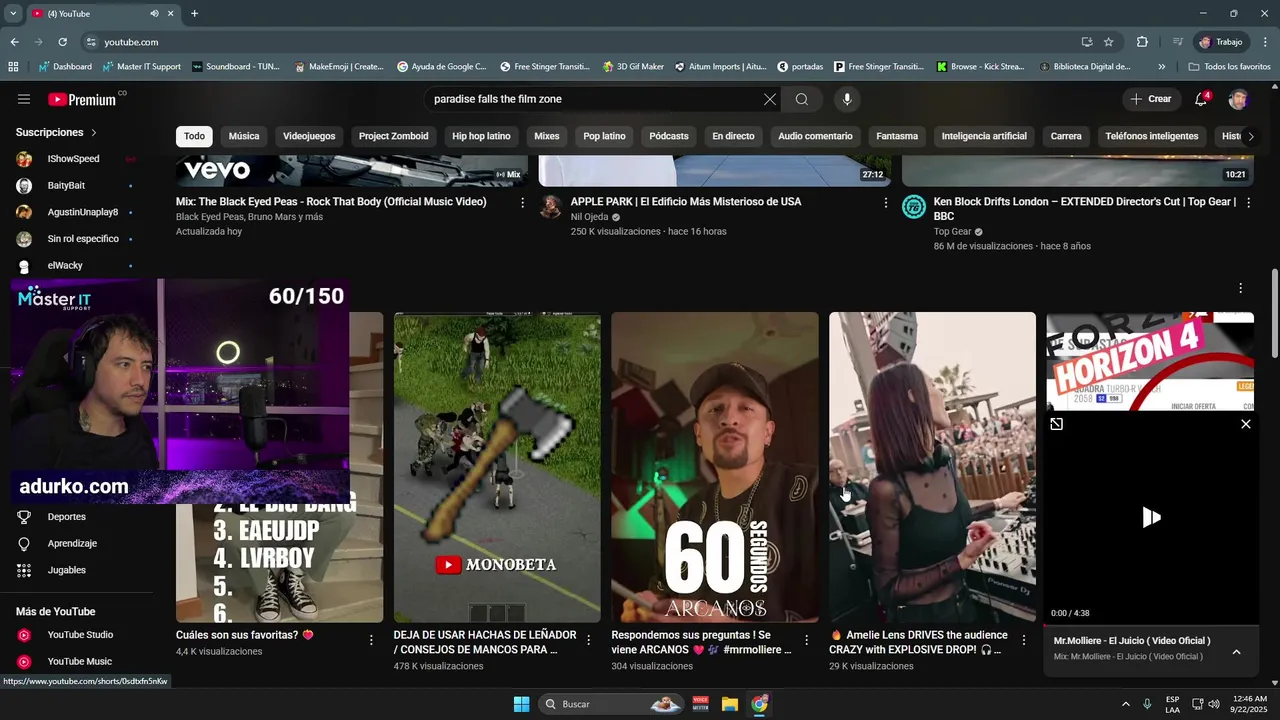Screen dimensions: 1280x720
Task: Open options for Amelie Lens short
Action: pos(1023,640)
